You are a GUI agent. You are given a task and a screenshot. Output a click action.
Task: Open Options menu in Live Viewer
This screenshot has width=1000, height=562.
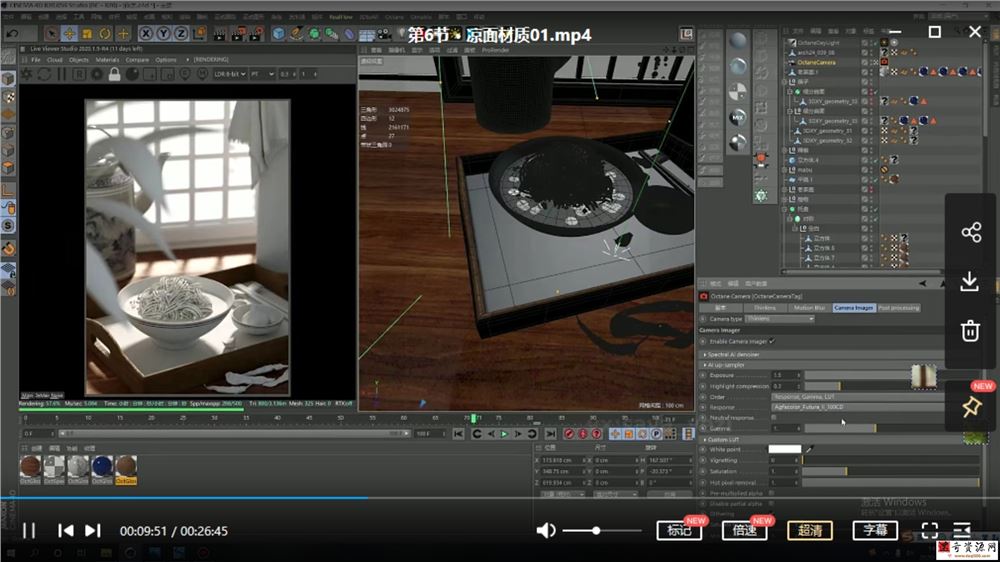click(166, 60)
